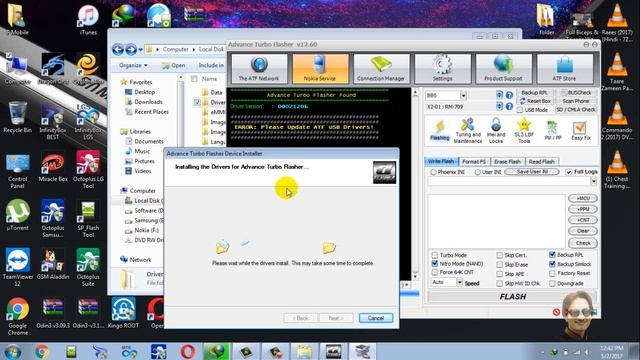Switch to the Format FS tab

click(x=474, y=162)
